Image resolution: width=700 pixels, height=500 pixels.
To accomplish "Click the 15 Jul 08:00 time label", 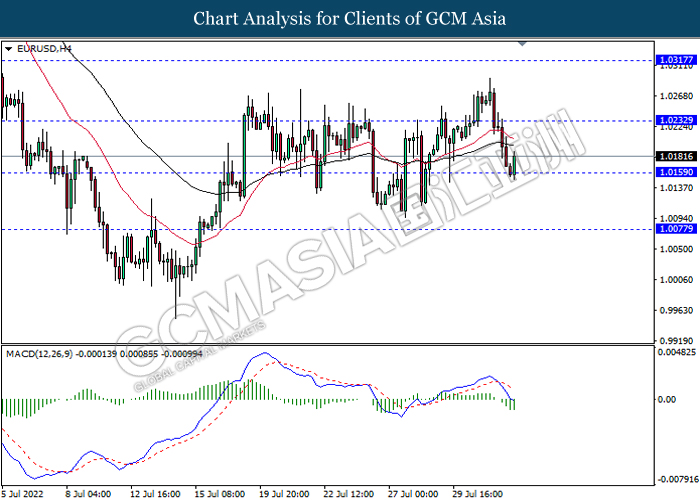I will point(220,494).
